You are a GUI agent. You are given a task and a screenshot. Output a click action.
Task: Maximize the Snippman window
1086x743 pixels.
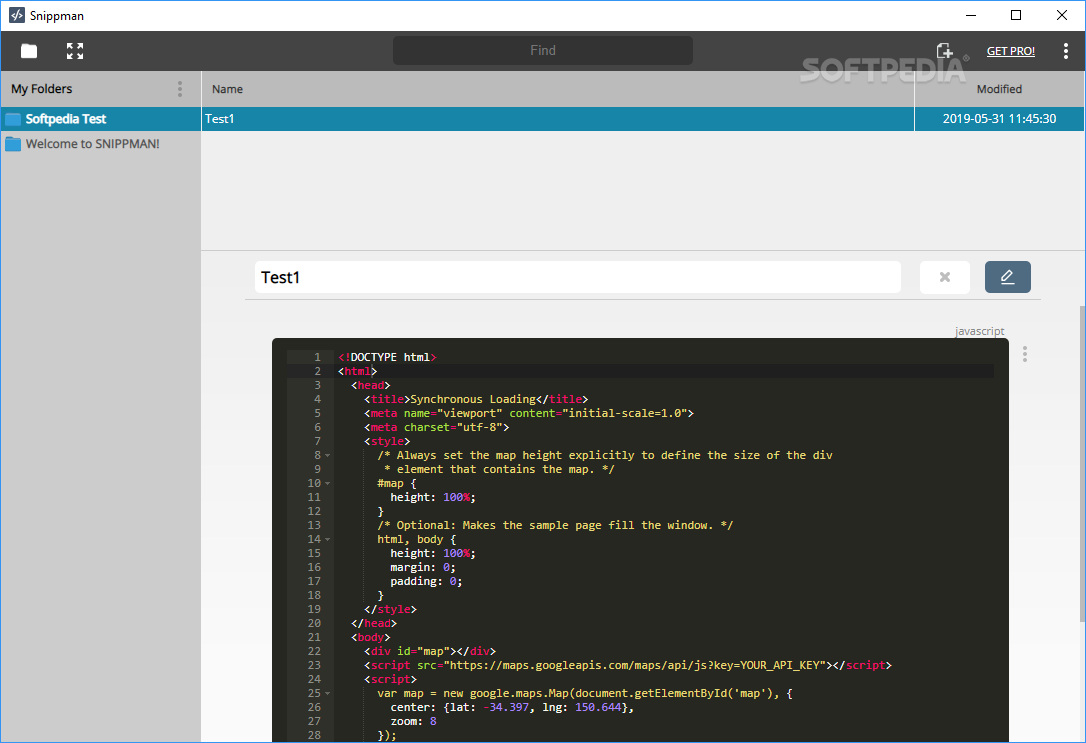click(x=1016, y=15)
